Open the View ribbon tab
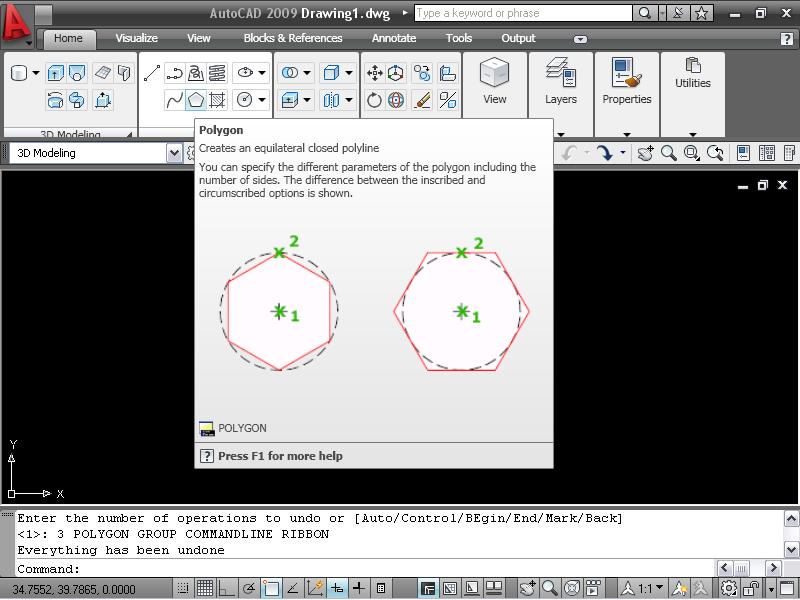Image resolution: width=800 pixels, height=600 pixels. (198, 38)
